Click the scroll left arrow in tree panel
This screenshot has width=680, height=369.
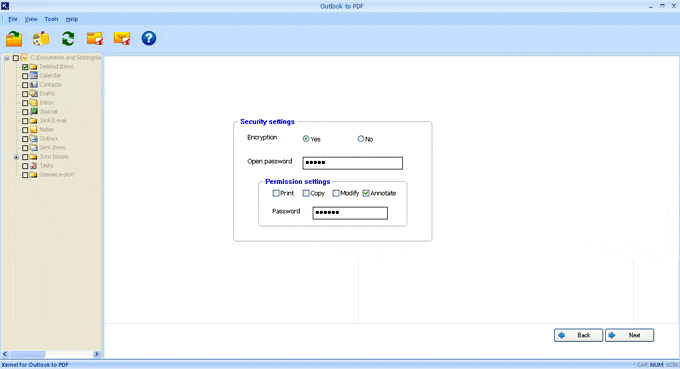click(x=5, y=354)
